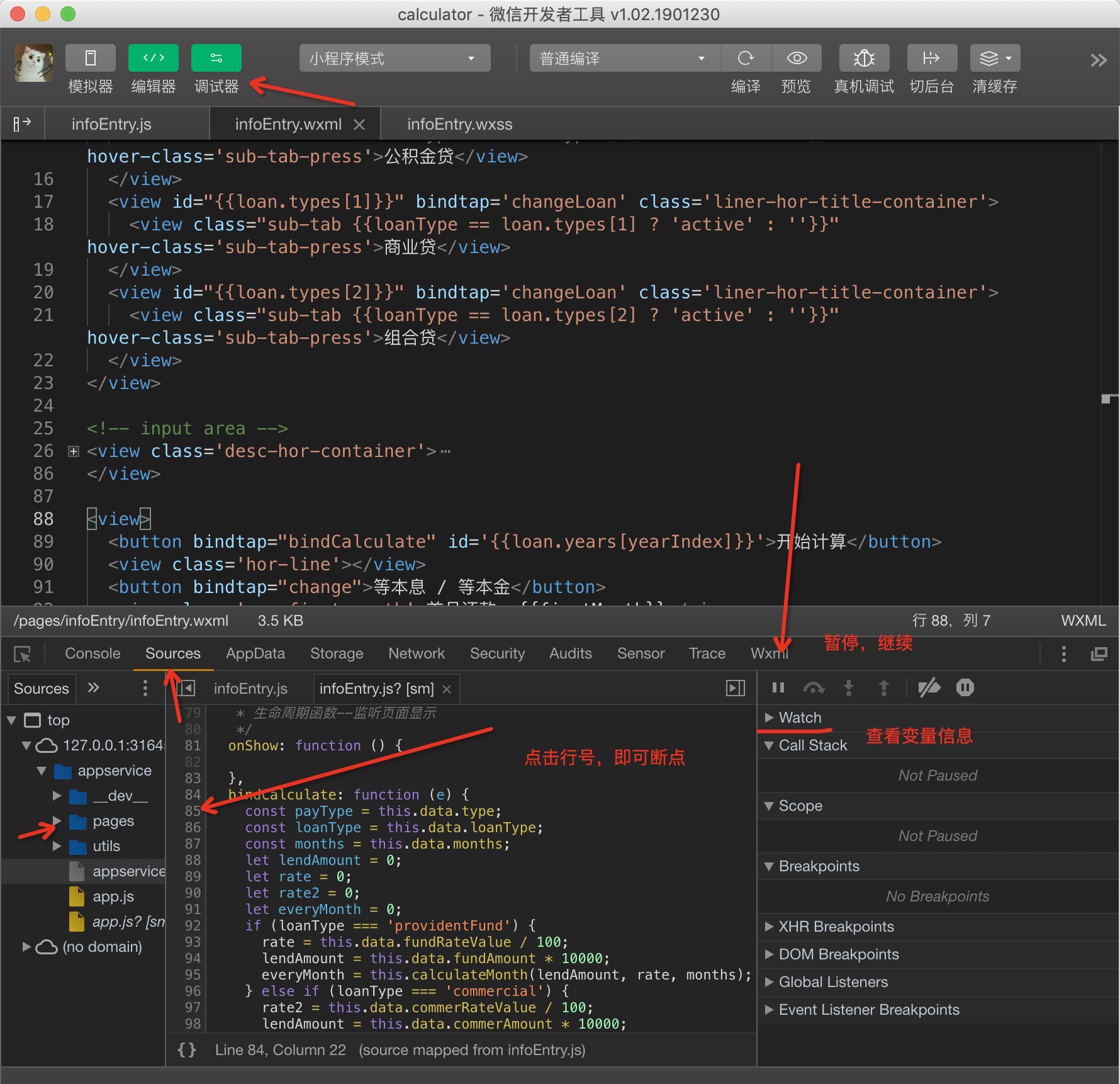1120x1084 pixels.
Task: Show more navigator tabs chevron
Action: pyautogui.click(x=93, y=687)
